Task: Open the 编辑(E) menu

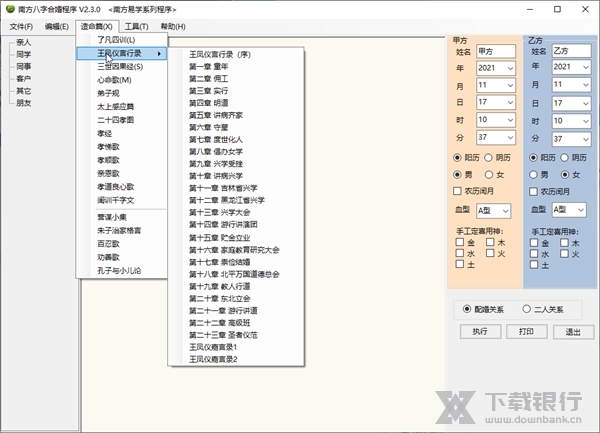Action: click(x=57, y=26)
